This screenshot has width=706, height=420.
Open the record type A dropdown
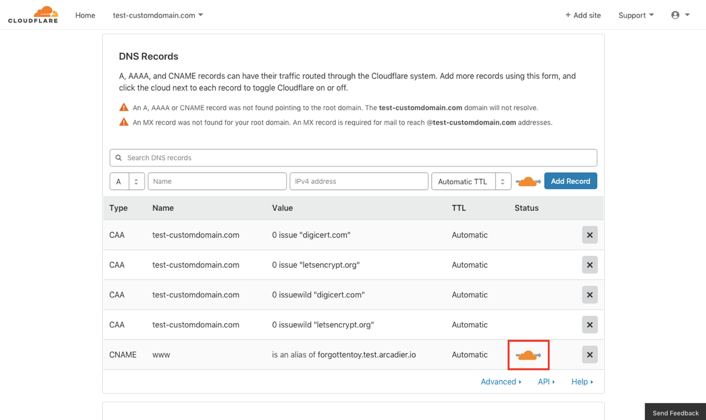pos(127,181)
